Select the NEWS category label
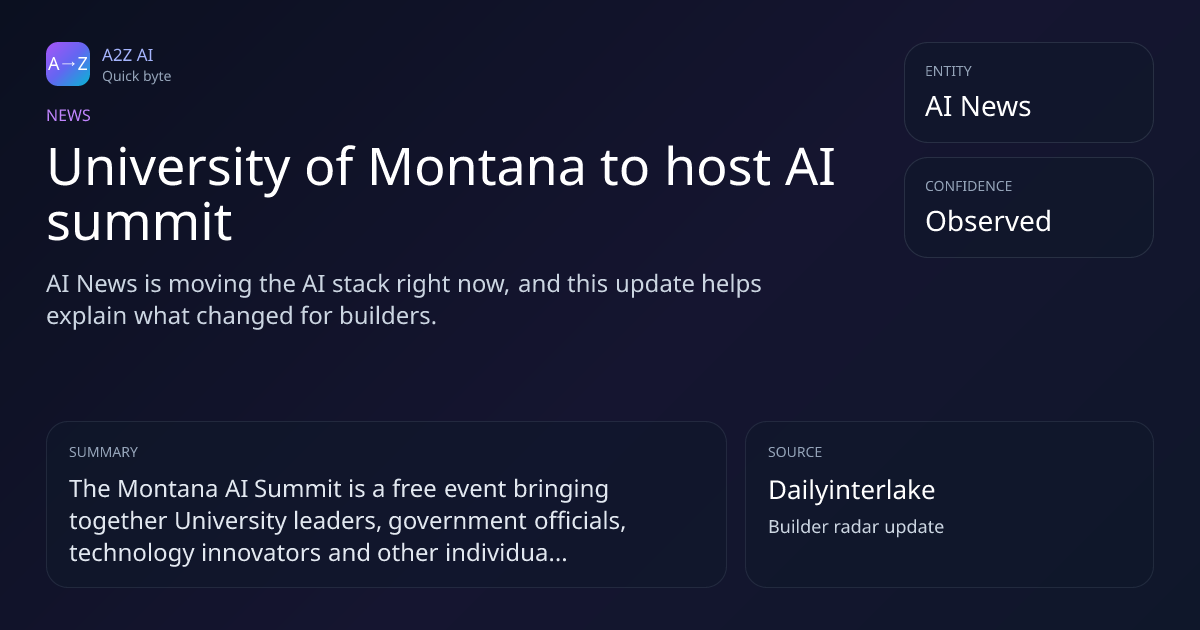The height and width of the screenshot is (630, 1200). click(68, 115)
